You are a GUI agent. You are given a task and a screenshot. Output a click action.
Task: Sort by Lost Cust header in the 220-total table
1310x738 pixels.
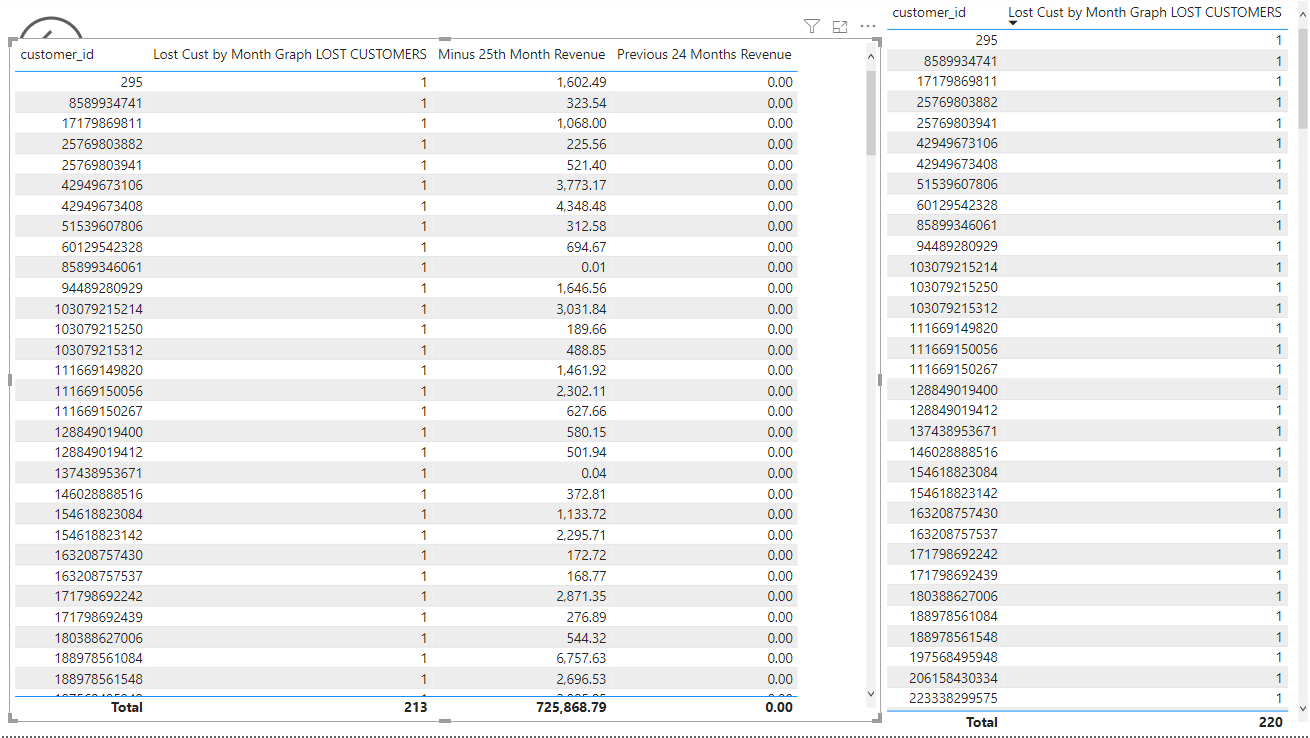pos(1145,12)
